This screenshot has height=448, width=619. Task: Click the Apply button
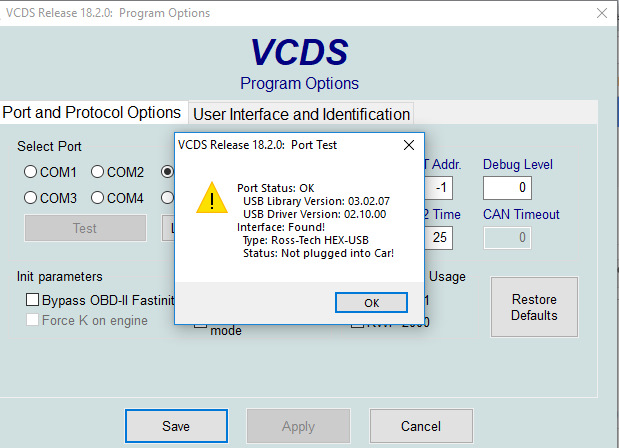click(x=298, y=426)
